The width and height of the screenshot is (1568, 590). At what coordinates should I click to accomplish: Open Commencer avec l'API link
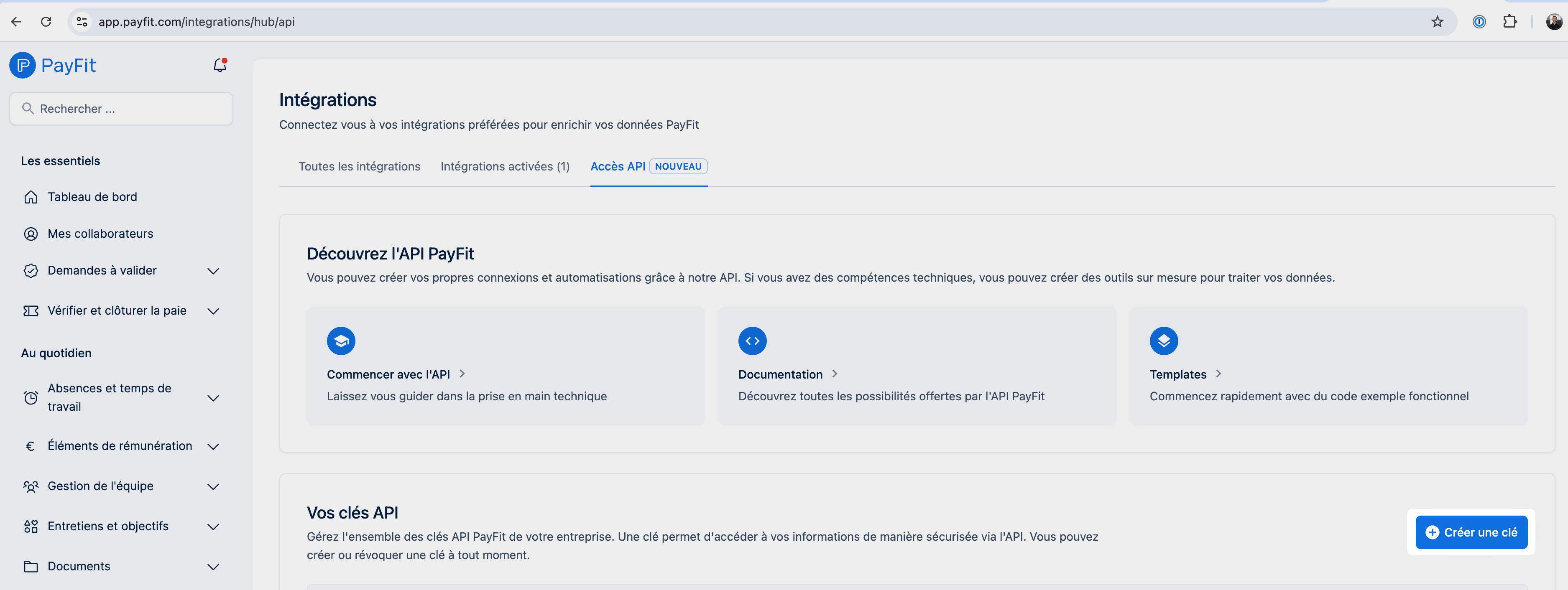coord(388,375)
